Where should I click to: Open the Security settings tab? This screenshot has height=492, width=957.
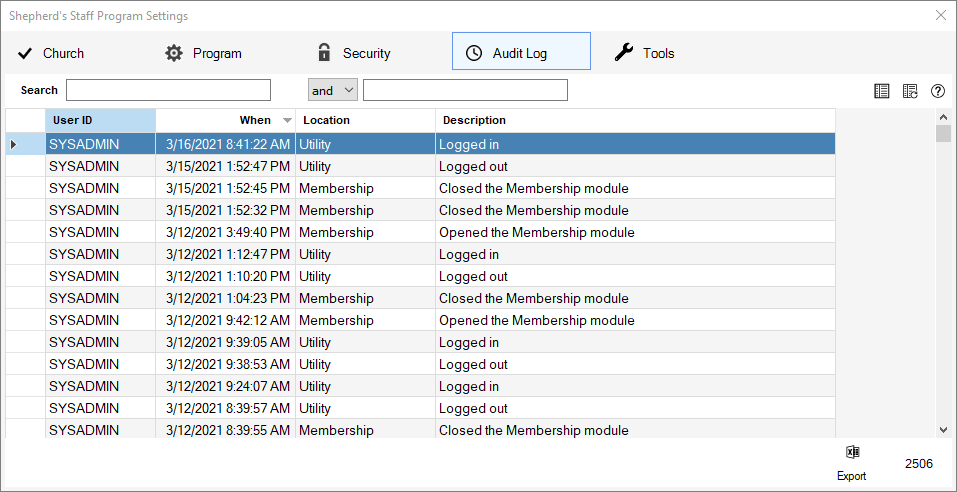coord(353,53)
